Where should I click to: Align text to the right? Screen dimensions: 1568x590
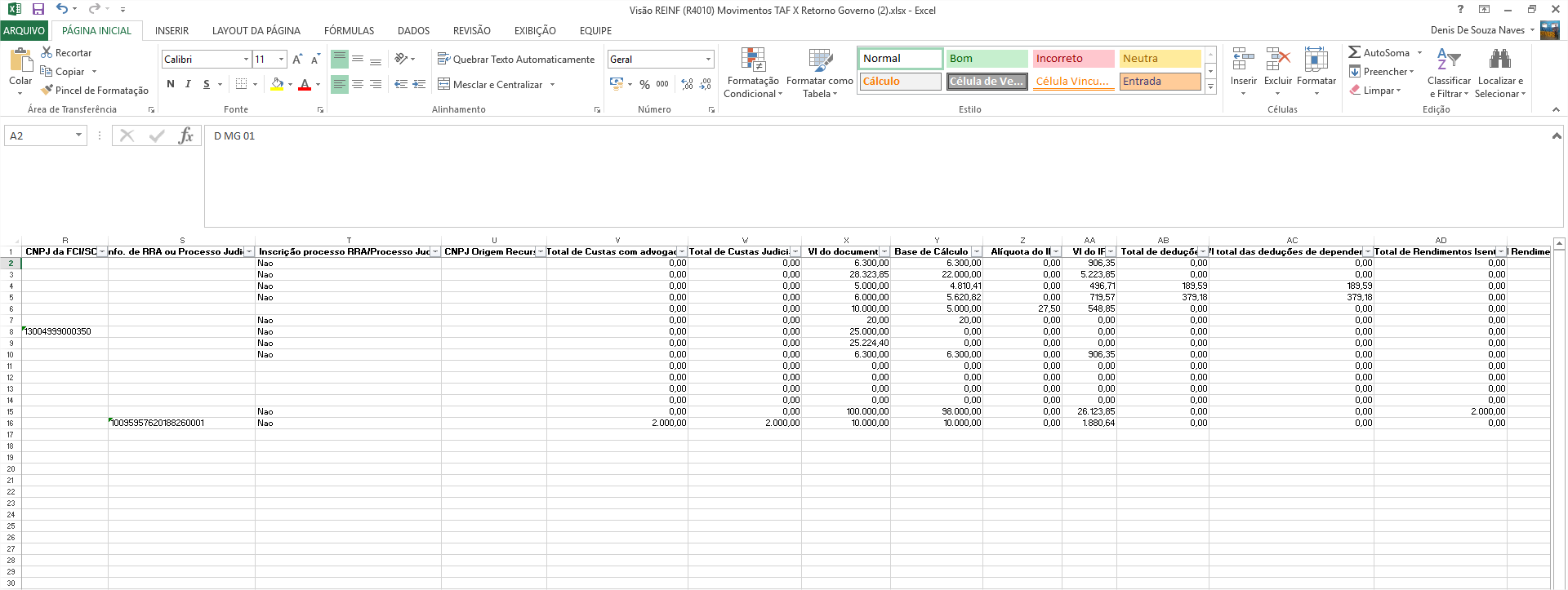point(376,84)
